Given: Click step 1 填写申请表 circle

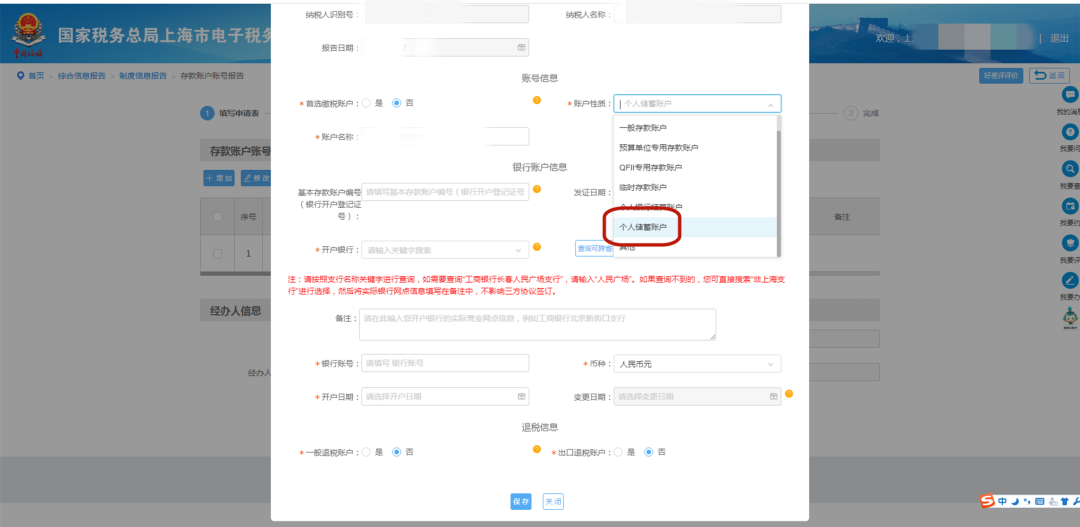Looking at the screenshot, I should point(207,113).
